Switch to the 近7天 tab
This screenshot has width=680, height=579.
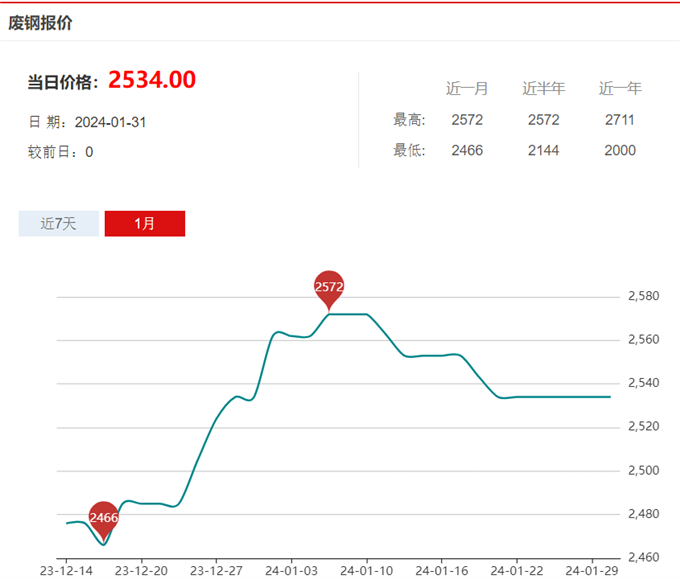coord(59,224)
